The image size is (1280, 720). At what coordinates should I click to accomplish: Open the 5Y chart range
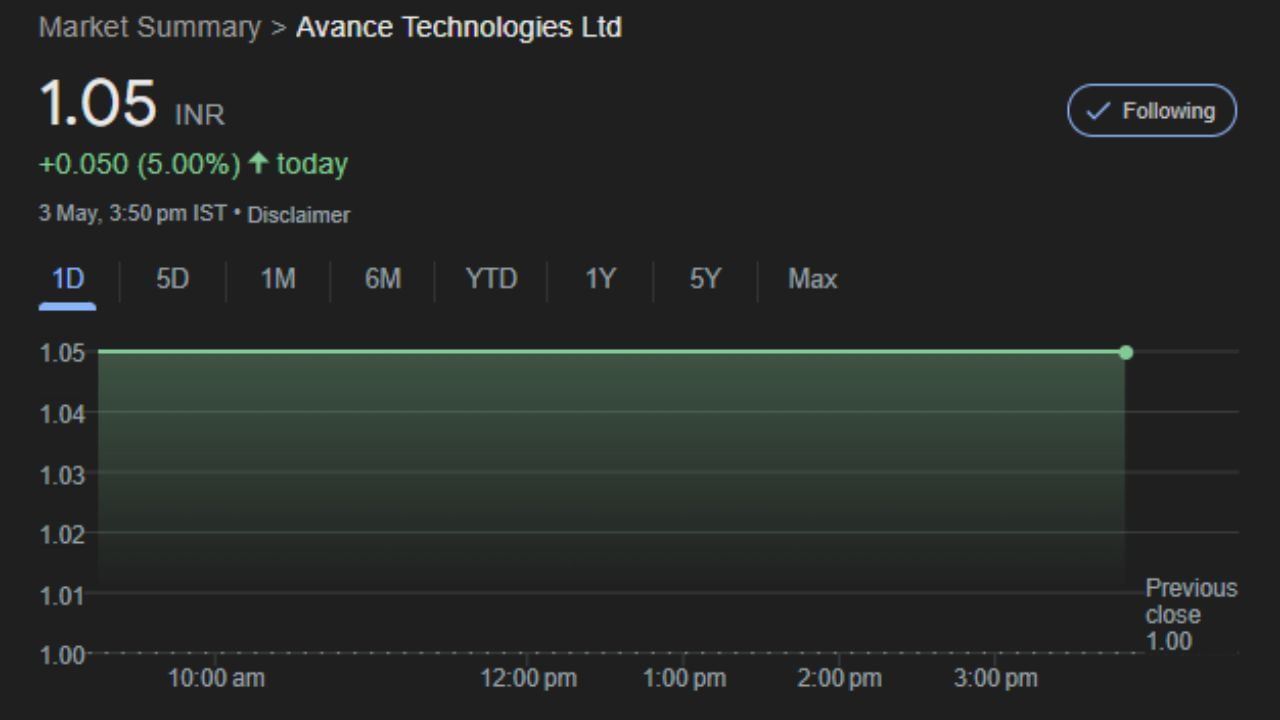tap(704, 280)
